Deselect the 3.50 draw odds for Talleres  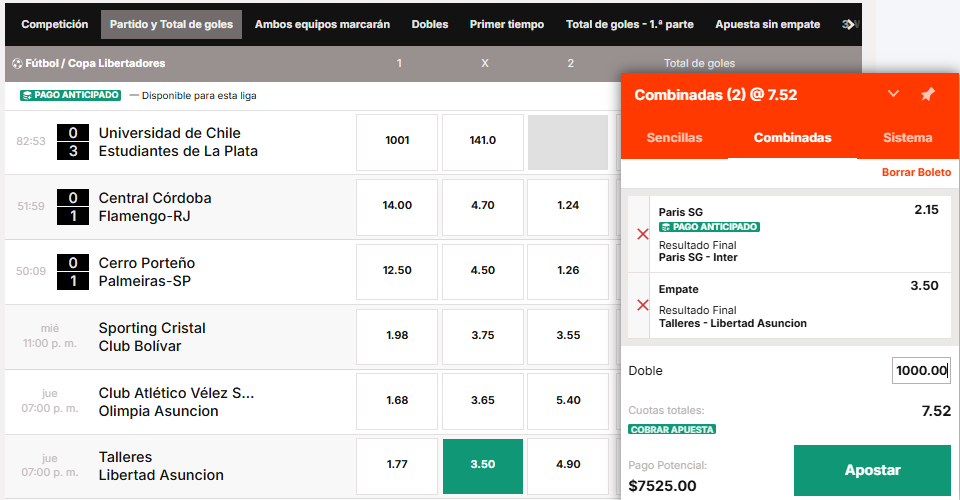point(483,466)
